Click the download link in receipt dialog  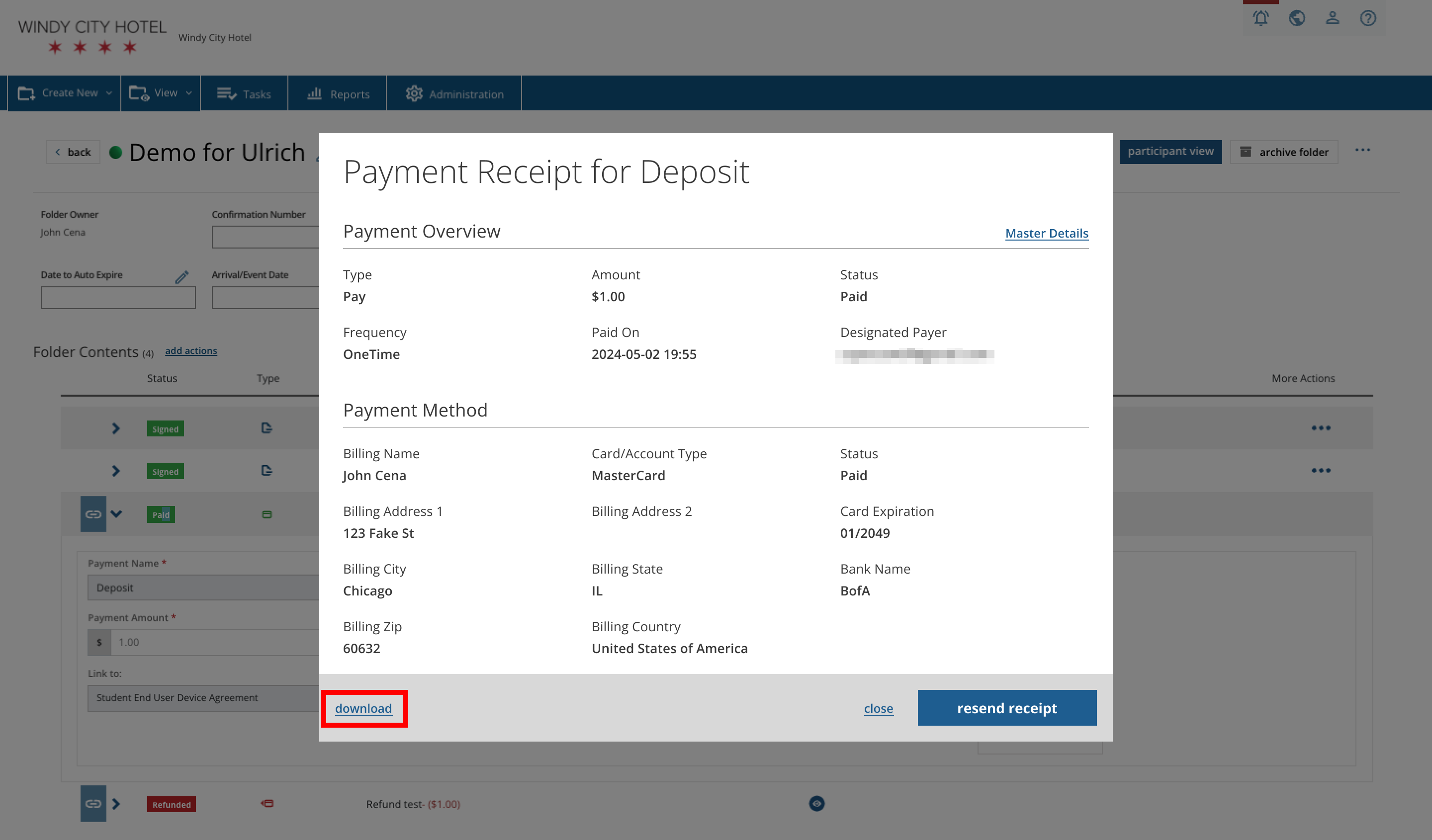coord(363,708)
